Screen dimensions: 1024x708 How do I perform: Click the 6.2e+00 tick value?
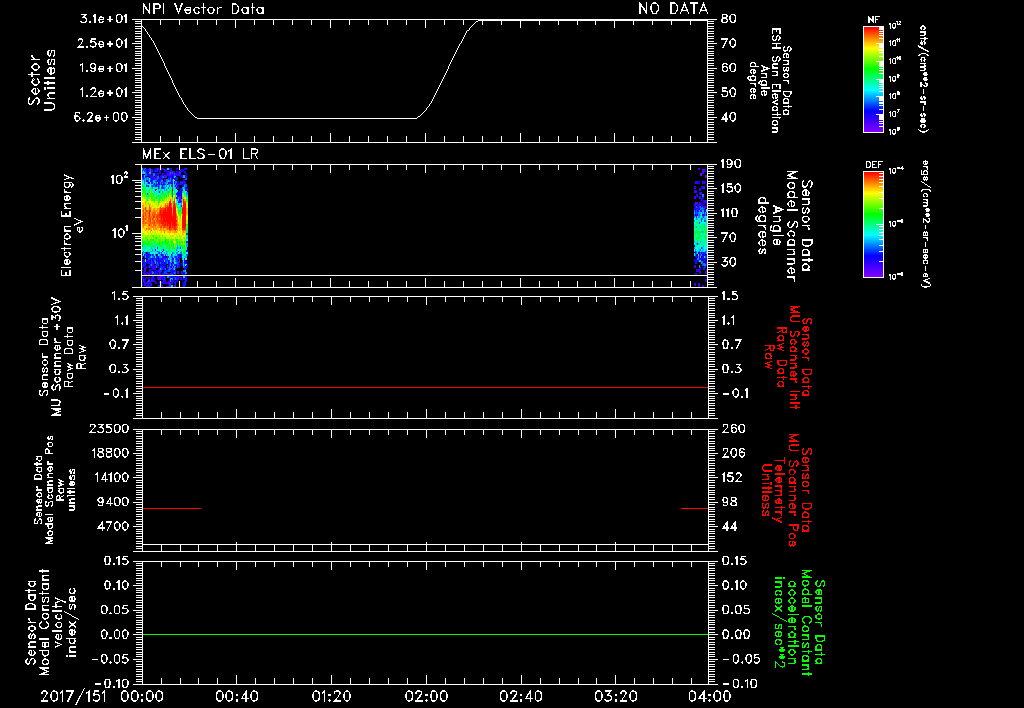[x=103, y=118]
